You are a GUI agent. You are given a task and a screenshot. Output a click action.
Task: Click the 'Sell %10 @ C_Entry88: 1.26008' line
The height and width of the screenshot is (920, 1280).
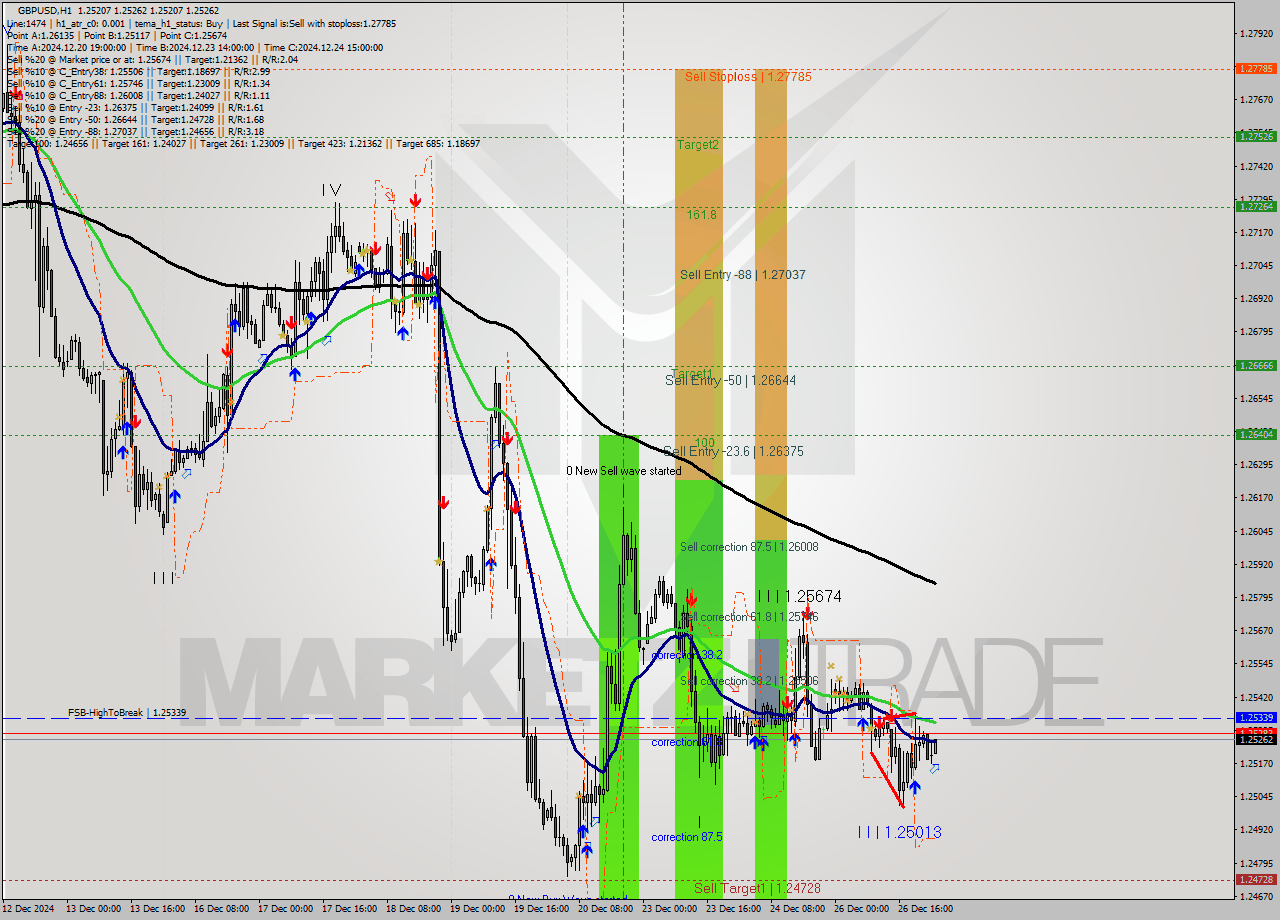click(x=138, y=95)
